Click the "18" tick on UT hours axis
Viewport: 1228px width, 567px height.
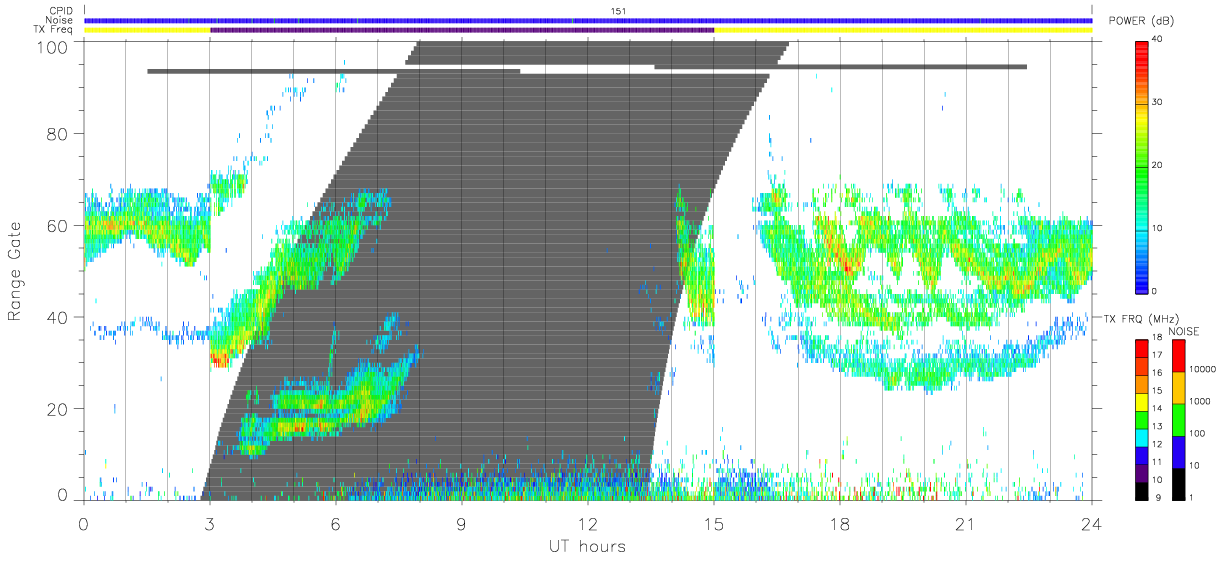(840, 524)
